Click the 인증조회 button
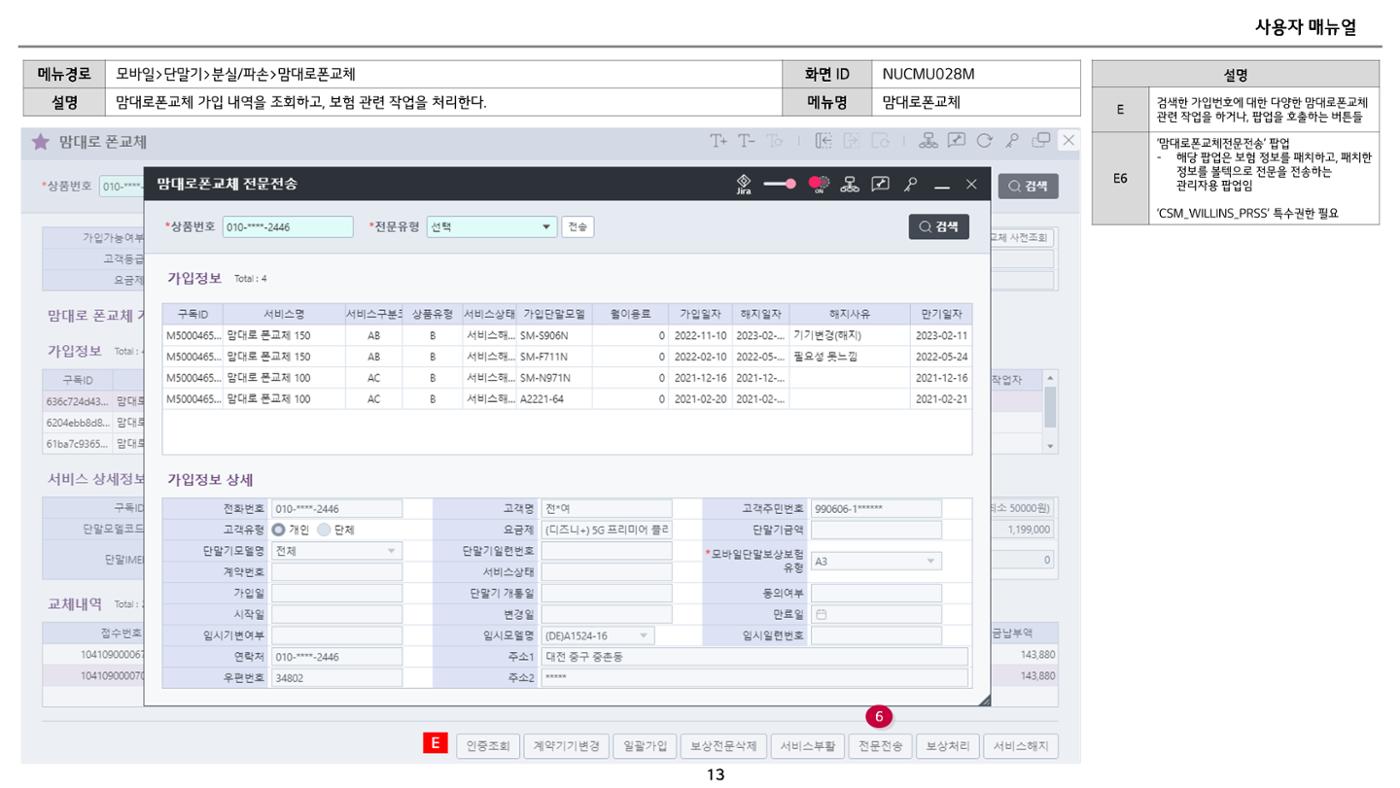1400x788 pixels. tap(488, 745)
